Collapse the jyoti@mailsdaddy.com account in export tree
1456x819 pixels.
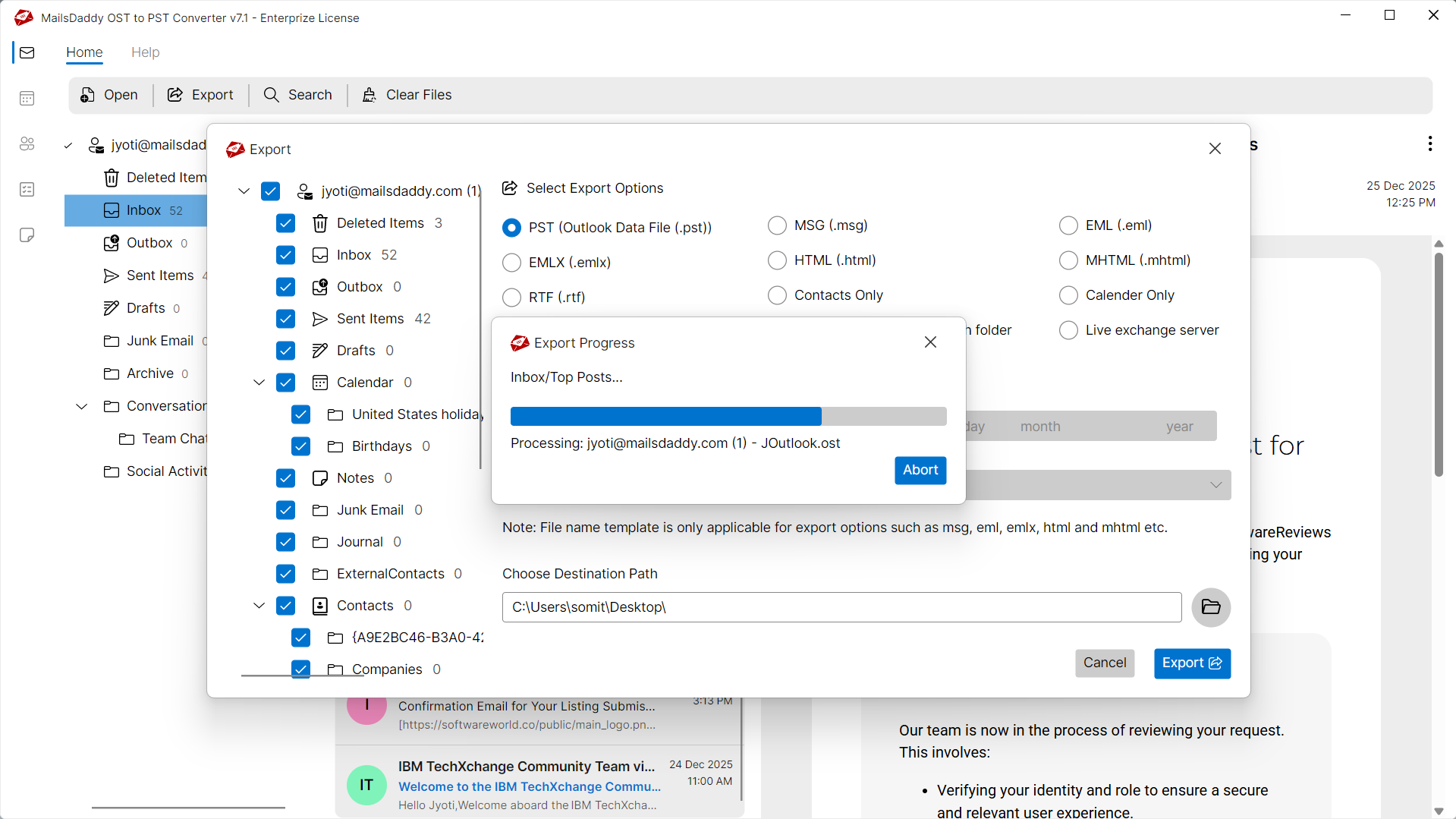pyautogui.click(x=244, y=191)
